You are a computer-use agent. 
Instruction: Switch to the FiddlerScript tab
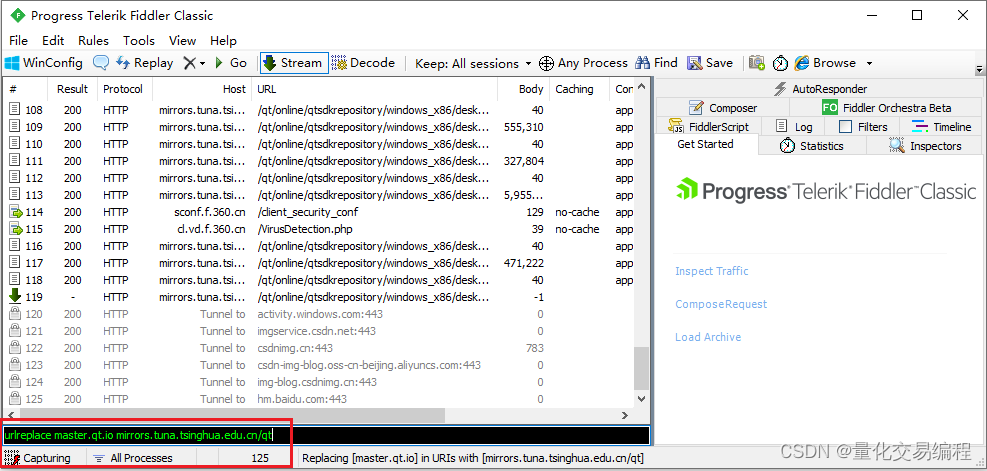[708, 127]
